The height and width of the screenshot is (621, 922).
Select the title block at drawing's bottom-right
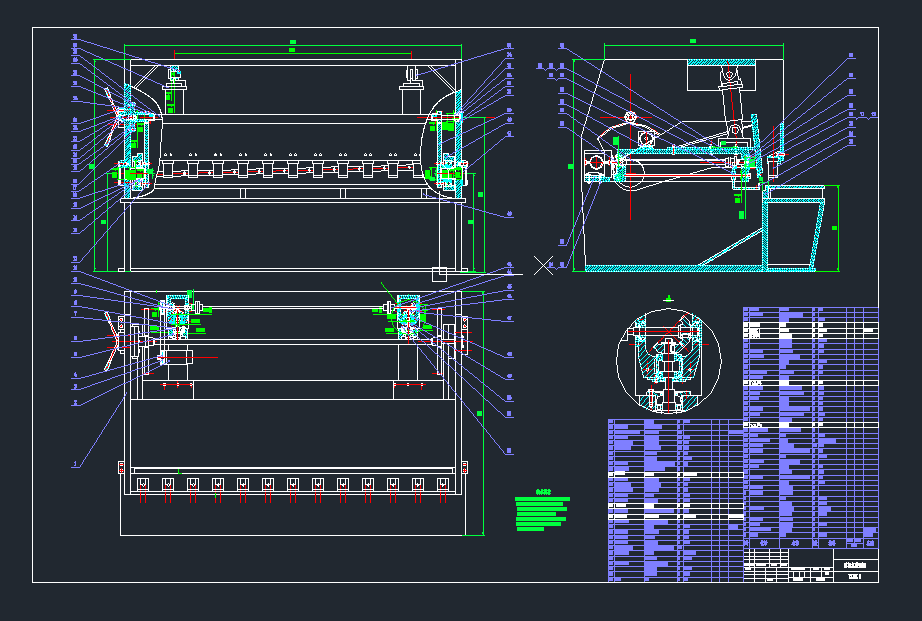[x=810, y=565]
